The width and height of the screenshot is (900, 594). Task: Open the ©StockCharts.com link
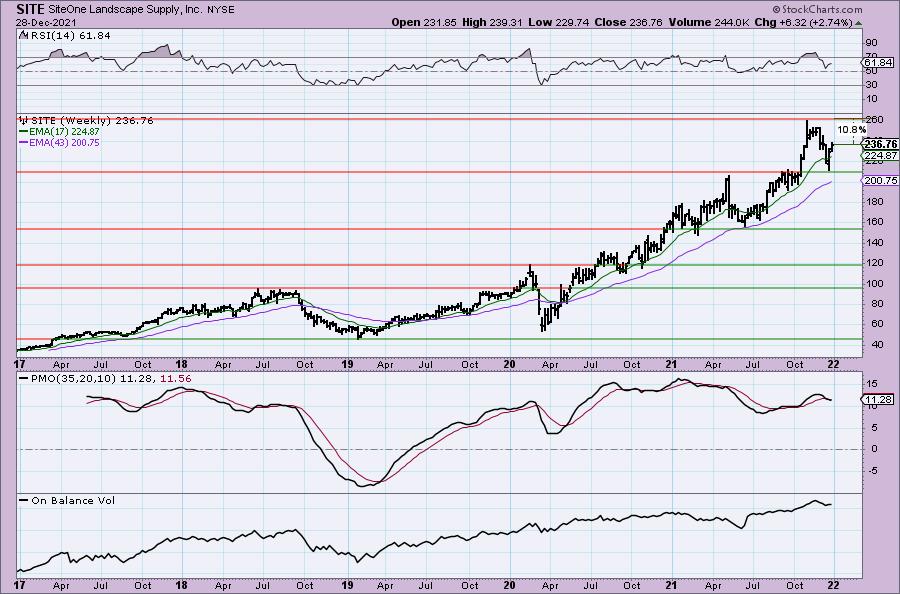point(817,9)
